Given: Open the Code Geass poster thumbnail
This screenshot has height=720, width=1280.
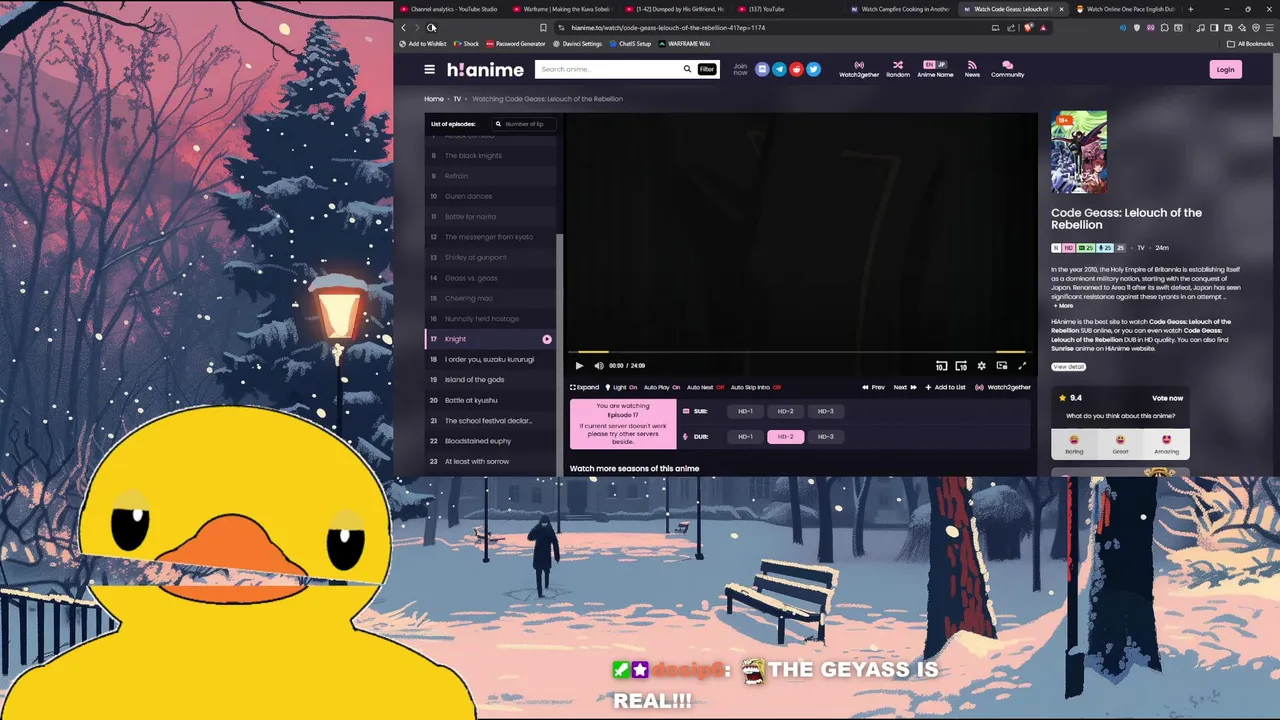Looking at the screenshot, I should [1079, 152].
